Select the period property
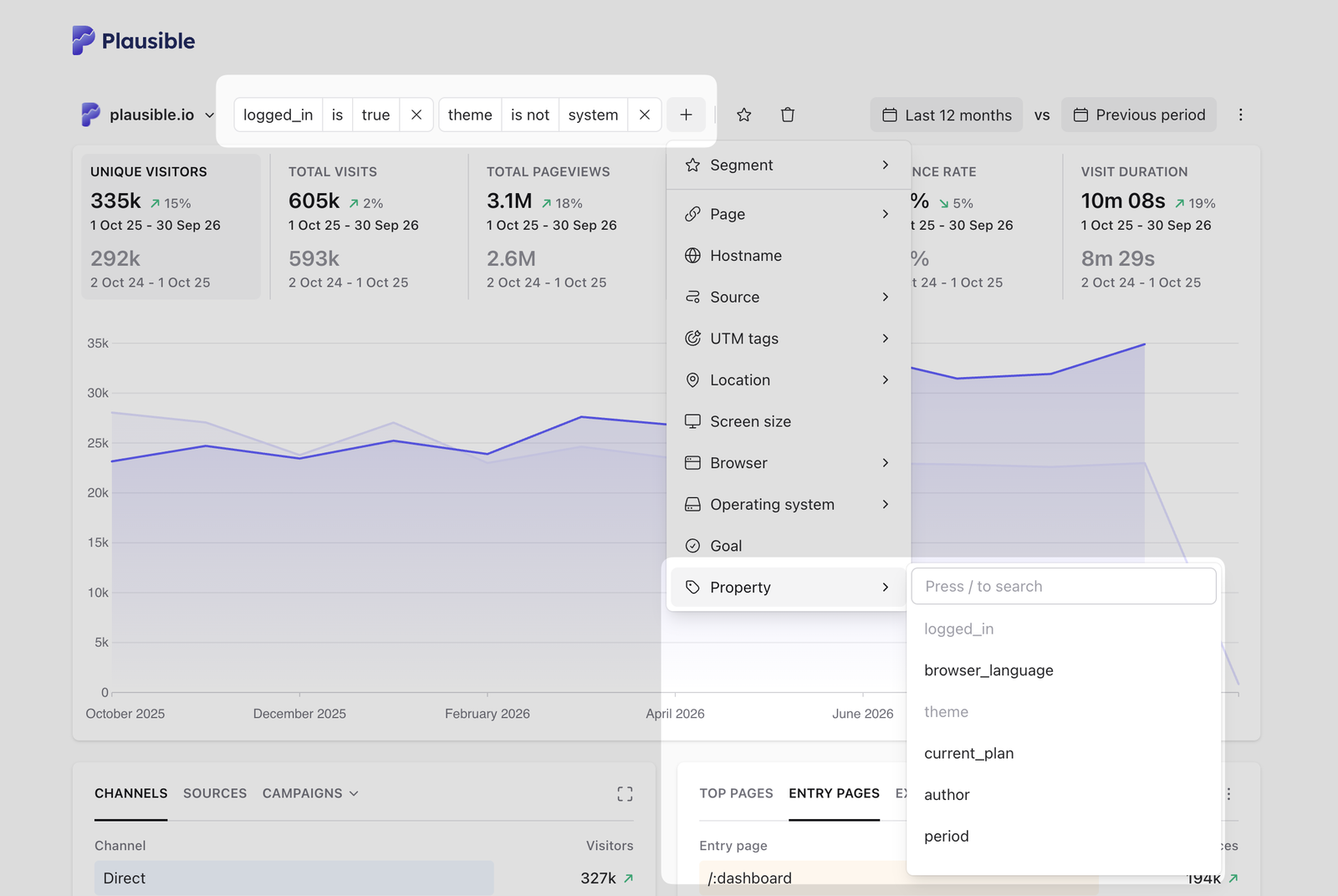 click(1064, 836)
